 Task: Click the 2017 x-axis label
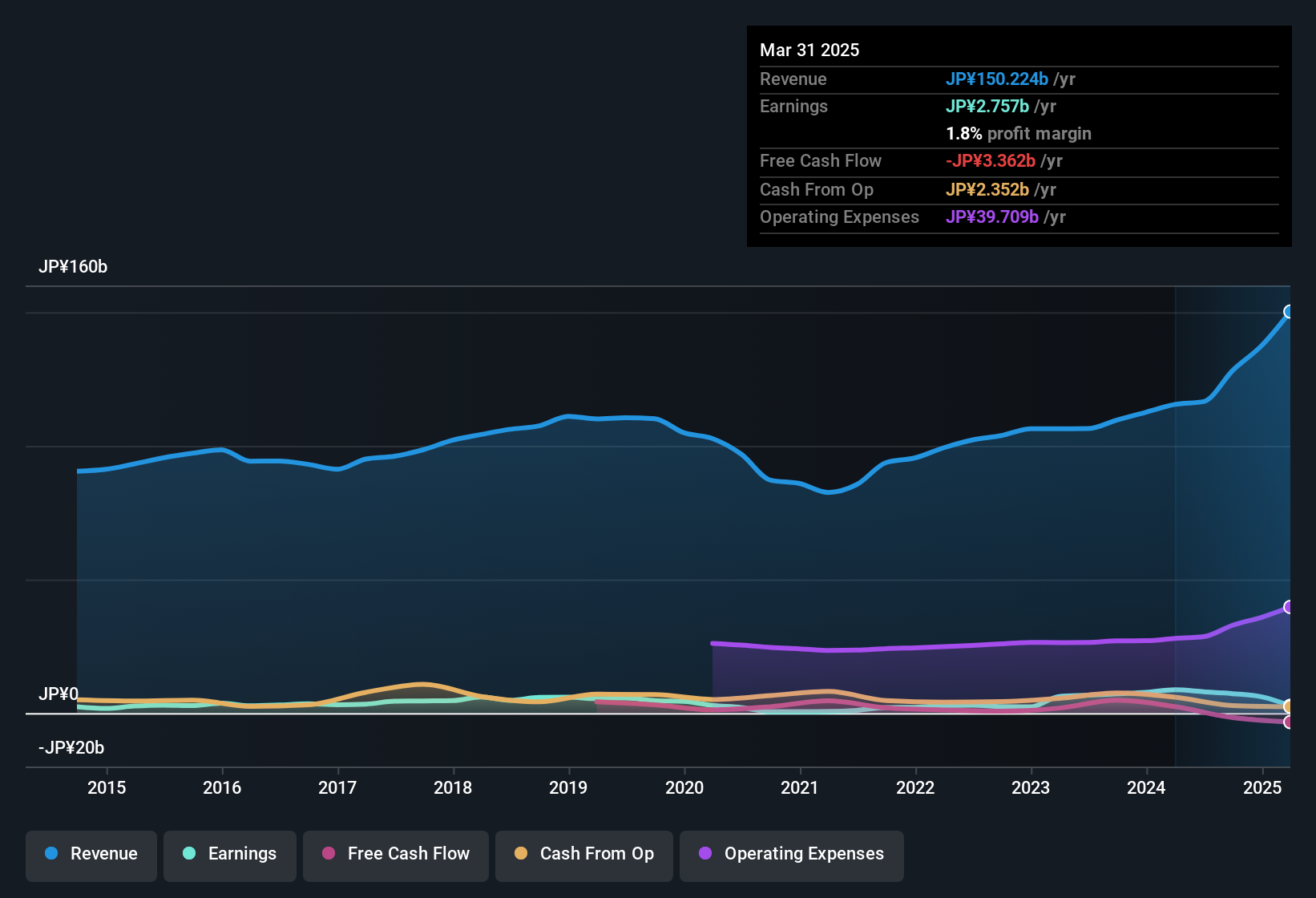point(337,787)
